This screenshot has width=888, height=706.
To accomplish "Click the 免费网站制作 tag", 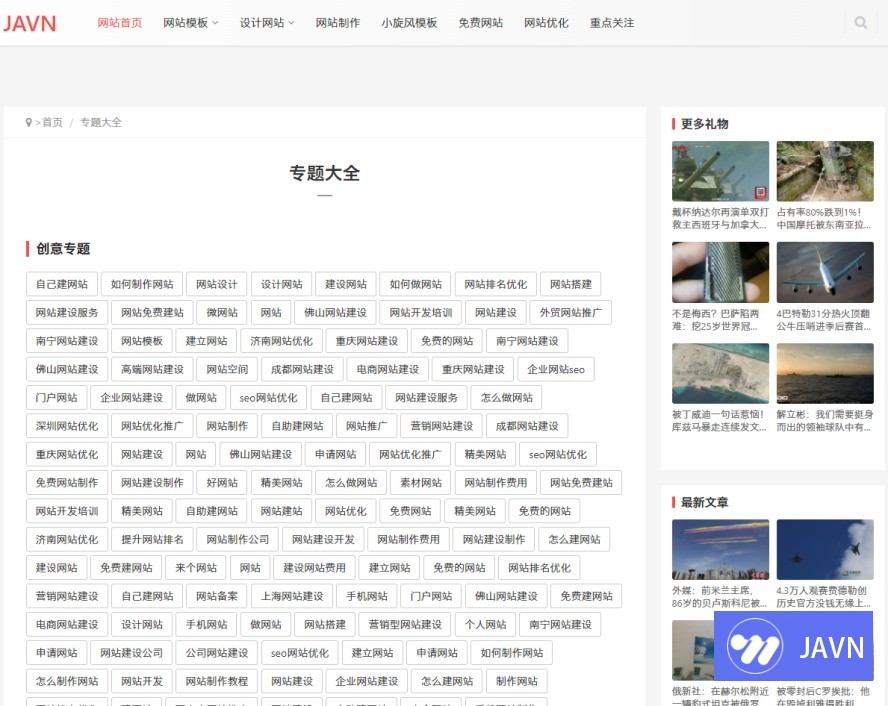I will pos(67,482).
